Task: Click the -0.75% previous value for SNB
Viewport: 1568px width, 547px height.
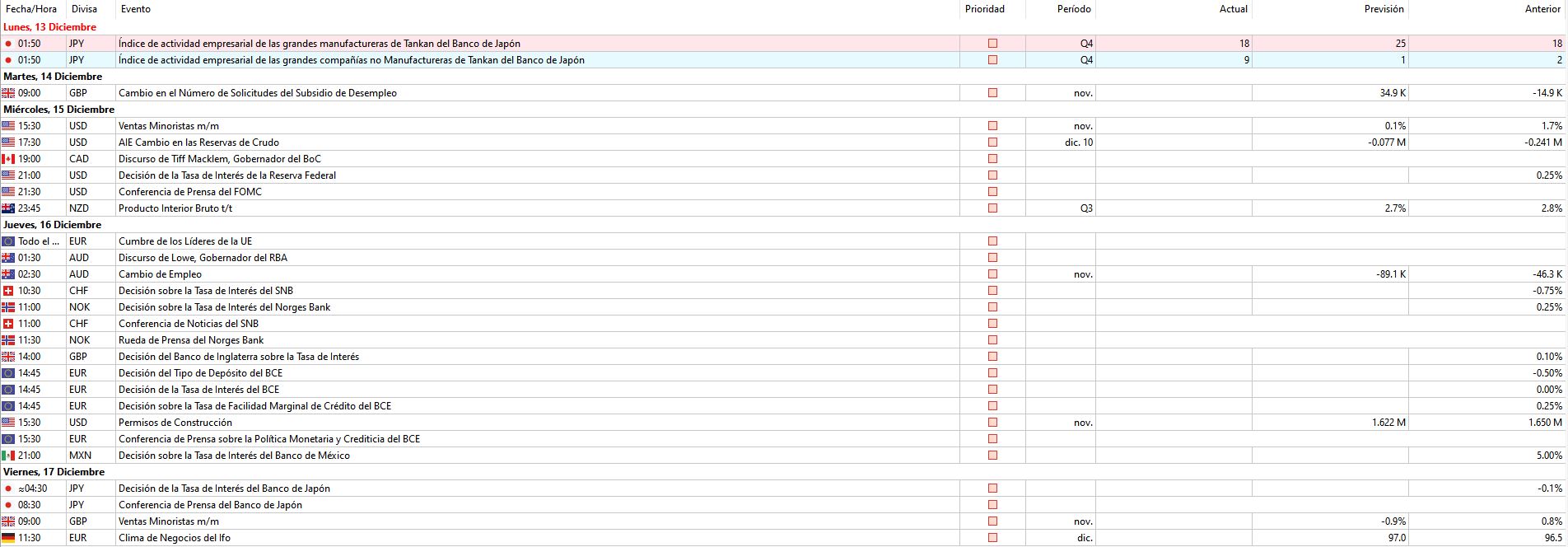Action: (1547, 291)
